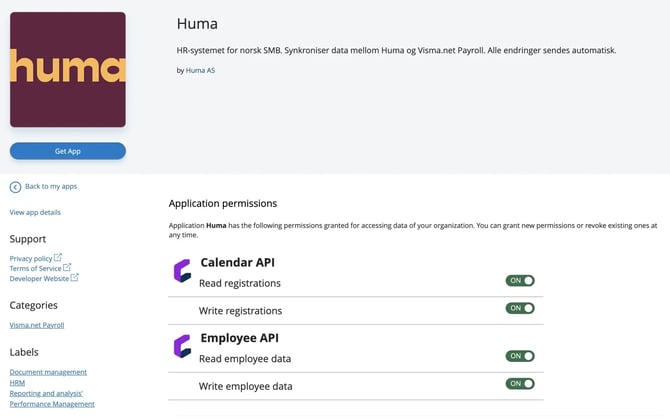Viewport: 670px width, 419px height.
Task: Click the Calendar API logo icon
Action: (182, 271)
